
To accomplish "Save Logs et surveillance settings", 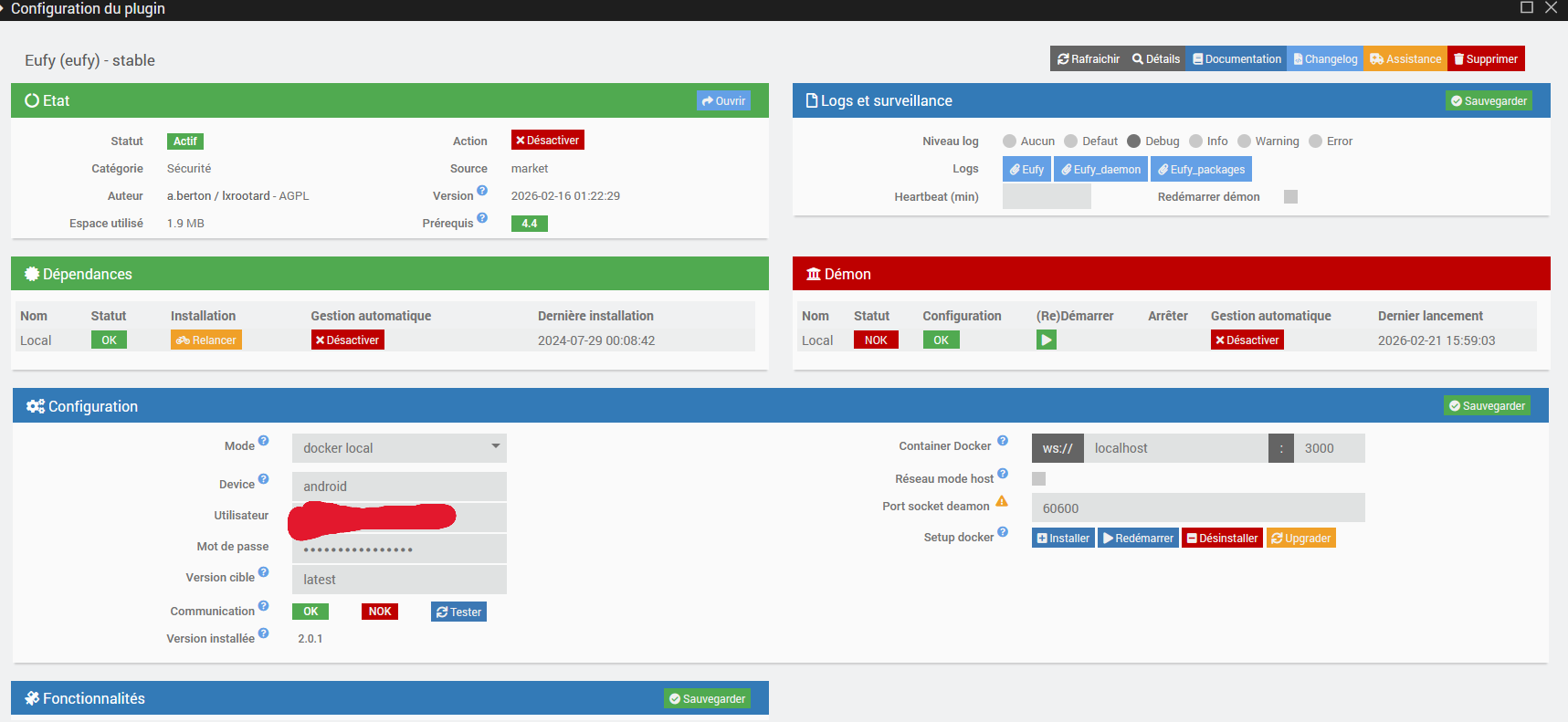I will pos(1489,101).
